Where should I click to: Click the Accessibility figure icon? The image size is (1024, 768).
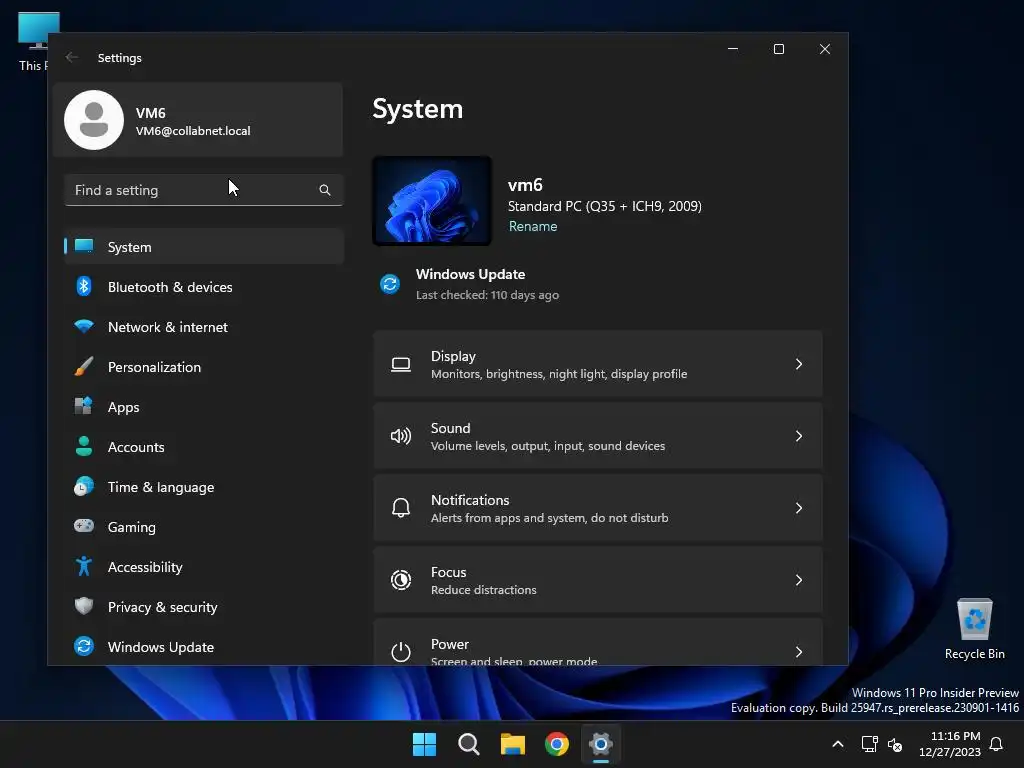tap(84, 566)
